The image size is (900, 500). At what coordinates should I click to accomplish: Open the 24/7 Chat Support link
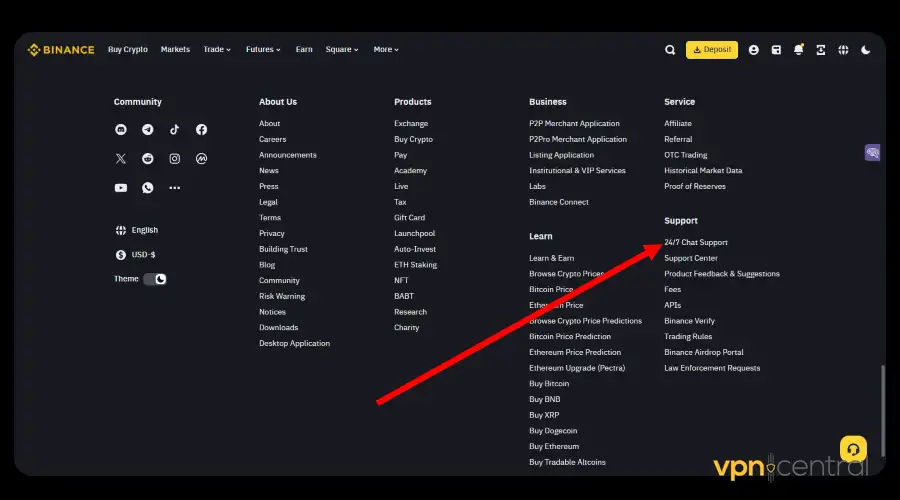696,243
